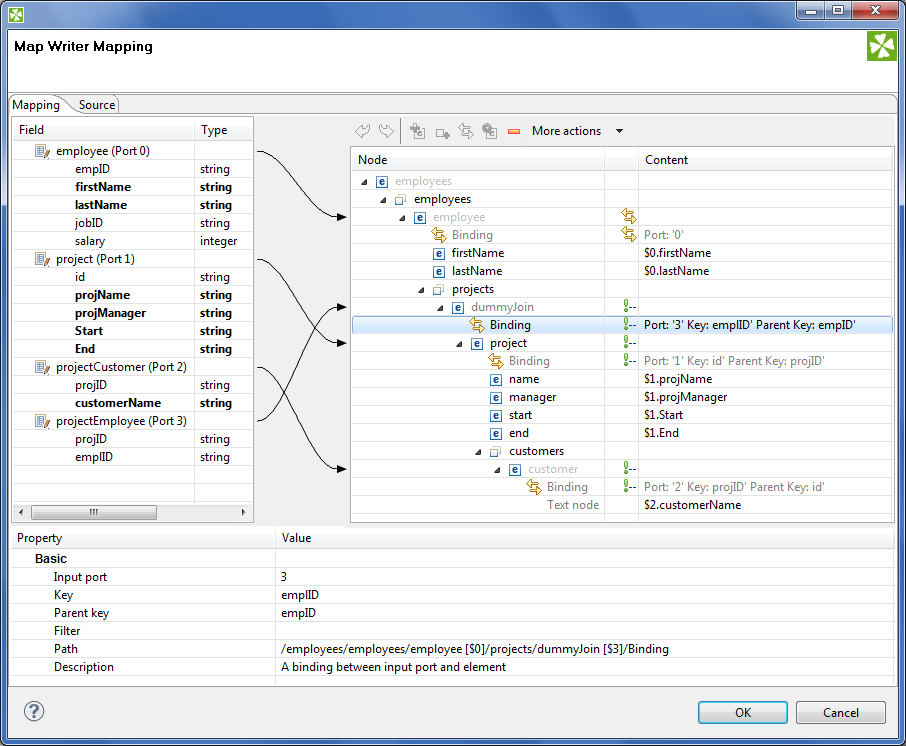Viewport: 906px width, 746px height.
Task: Click the projectEmployee (Port 3) metadata icon
Action: (42, 421)
